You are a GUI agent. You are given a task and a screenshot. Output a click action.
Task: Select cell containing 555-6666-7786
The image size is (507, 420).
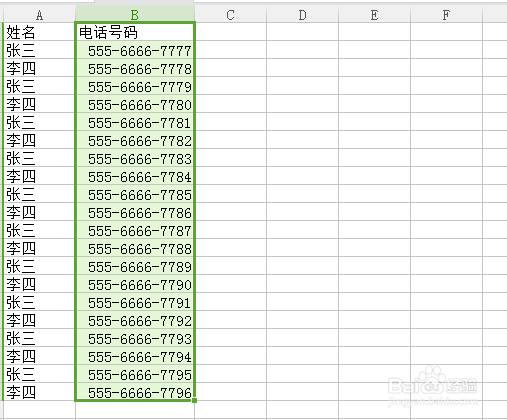(x=135, y=212)
